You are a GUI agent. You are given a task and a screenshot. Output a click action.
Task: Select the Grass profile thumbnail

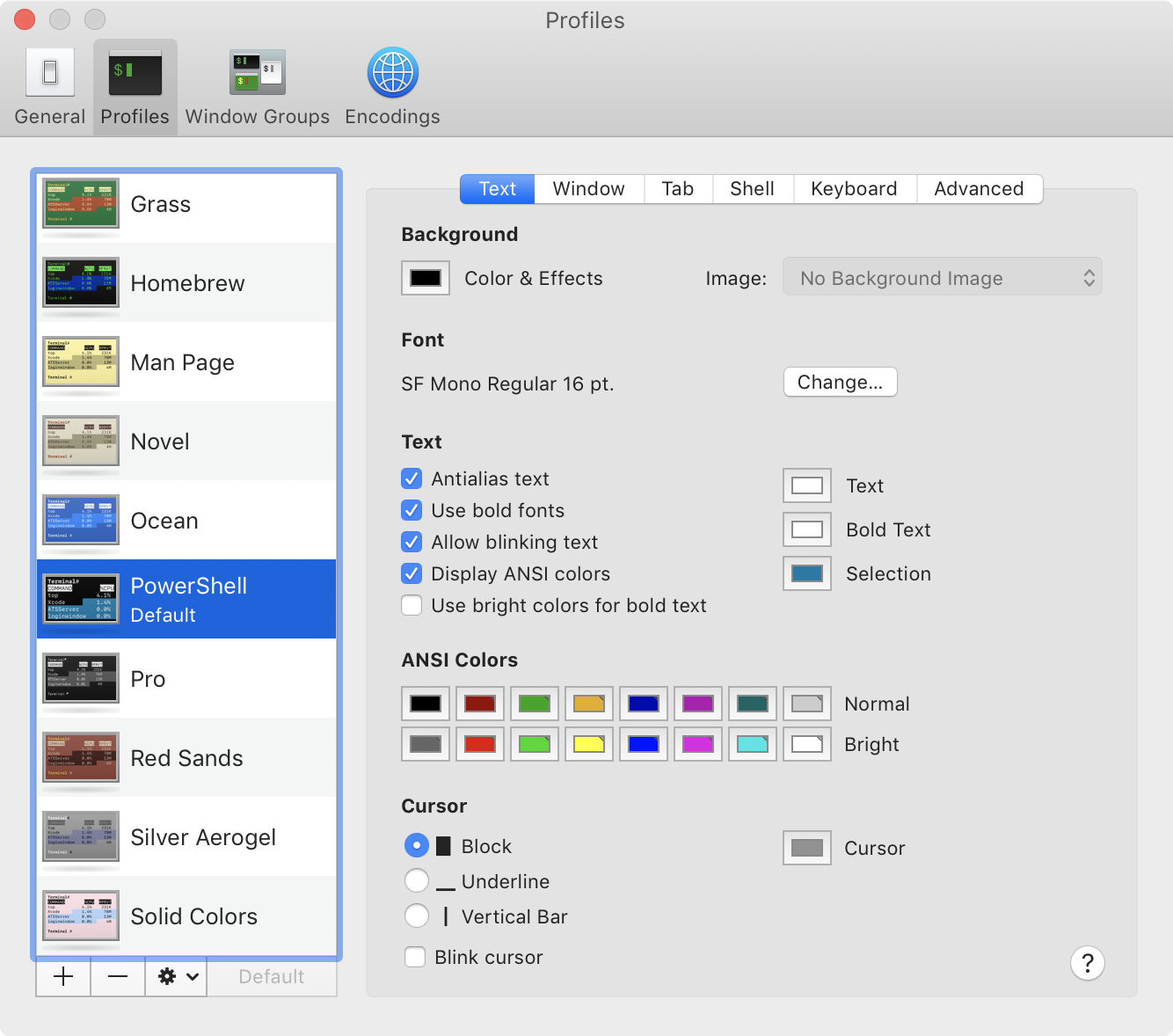coord(81,204)
